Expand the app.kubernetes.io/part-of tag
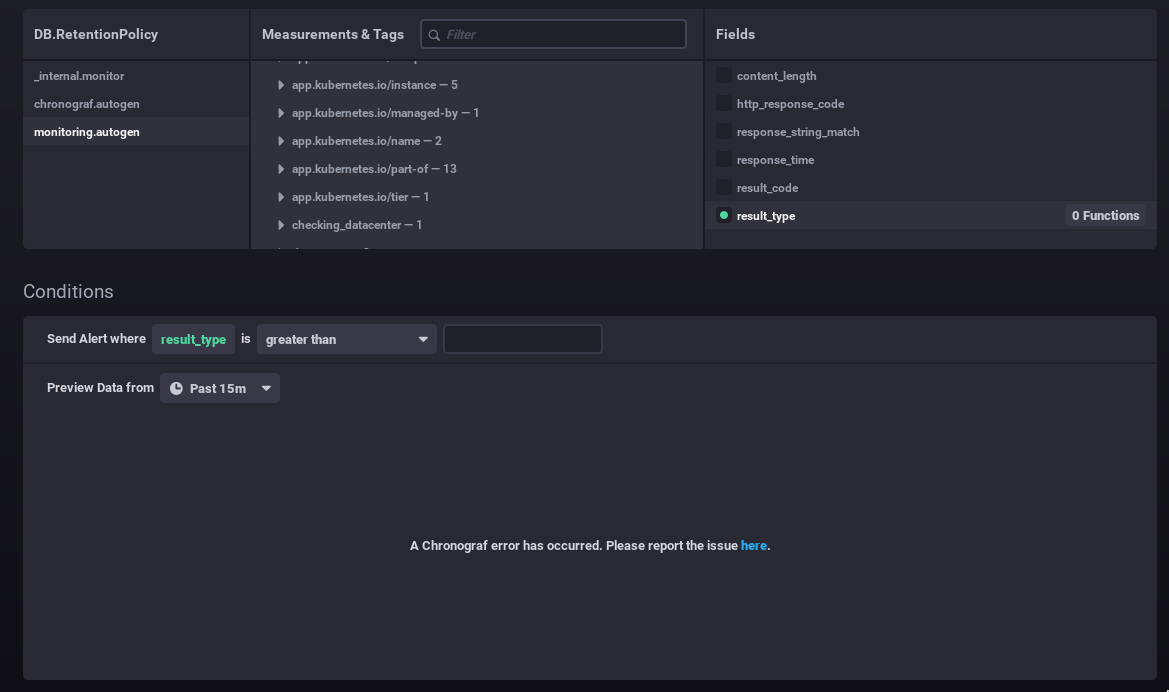1169x692 pixels. point(280,169)
